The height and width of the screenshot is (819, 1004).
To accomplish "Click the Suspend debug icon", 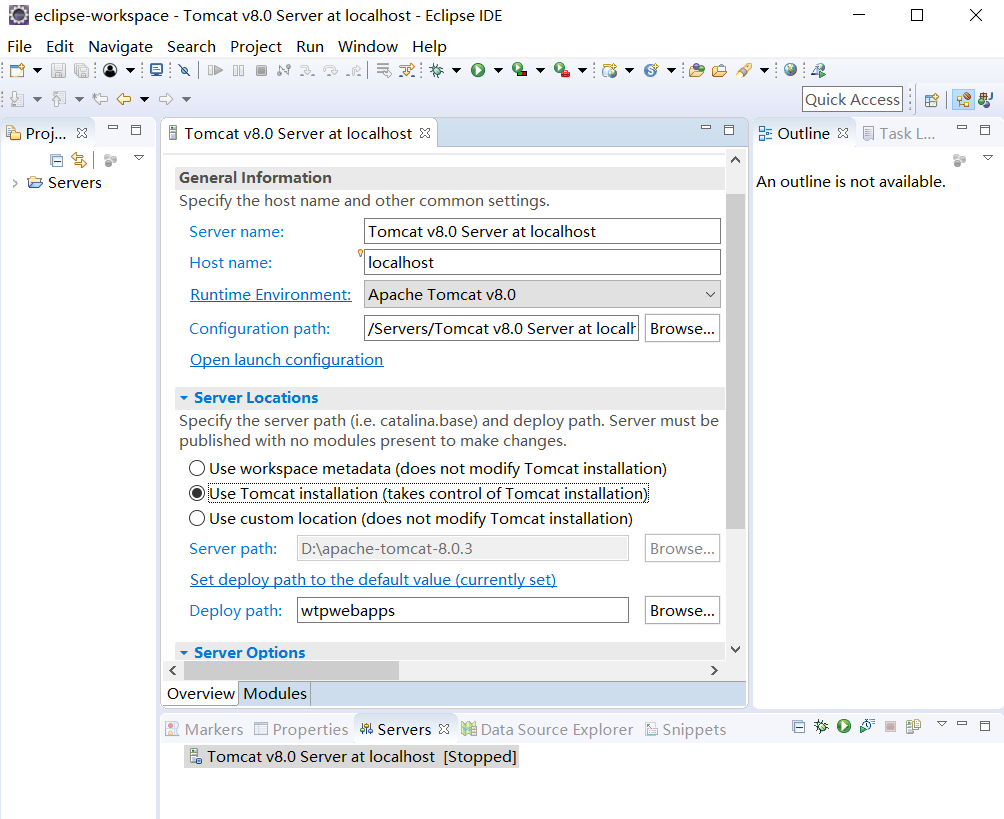I will pos(238,70).
